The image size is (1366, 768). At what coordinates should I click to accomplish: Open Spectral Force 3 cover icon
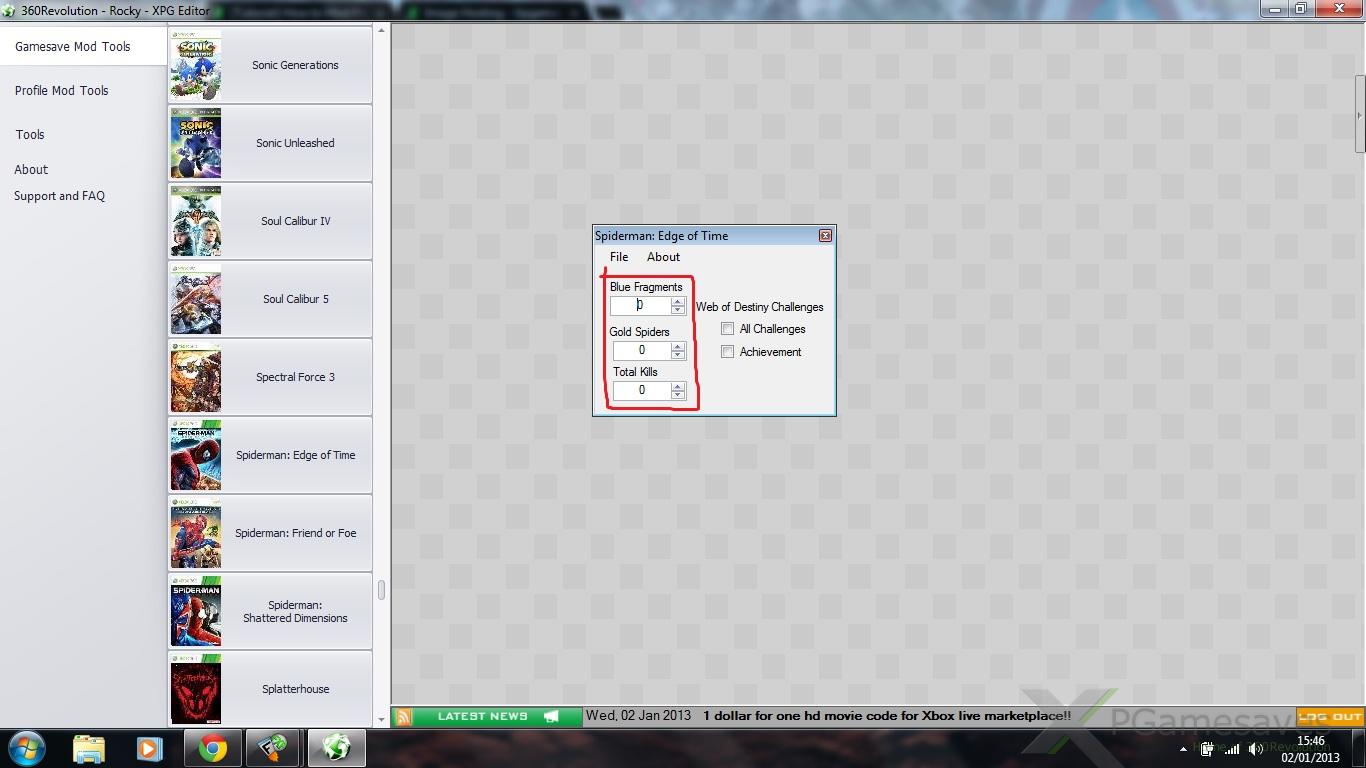point(195,377)
